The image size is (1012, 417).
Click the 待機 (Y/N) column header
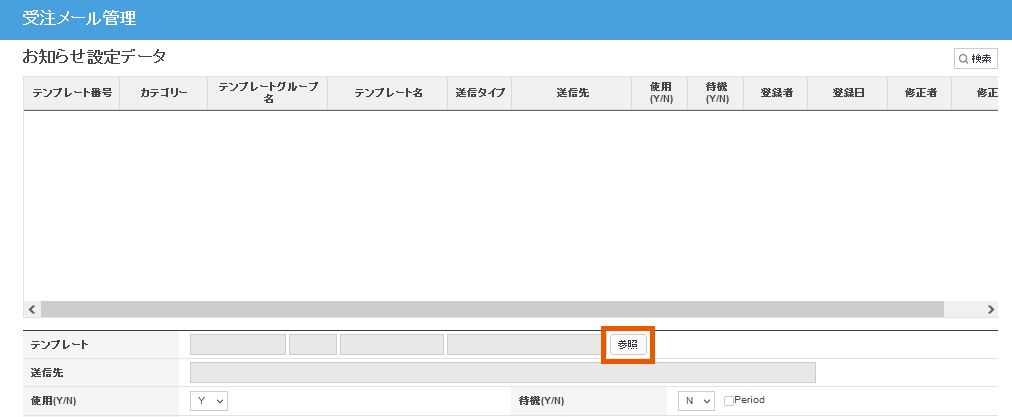(x=716, y=93)
